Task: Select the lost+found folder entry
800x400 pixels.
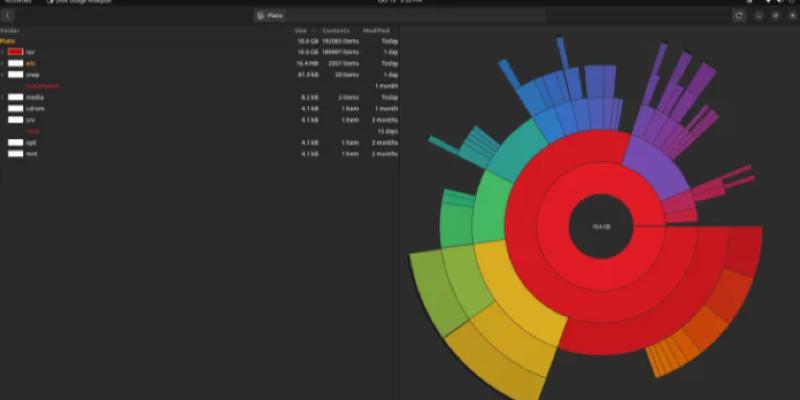Action: (41, 86)
